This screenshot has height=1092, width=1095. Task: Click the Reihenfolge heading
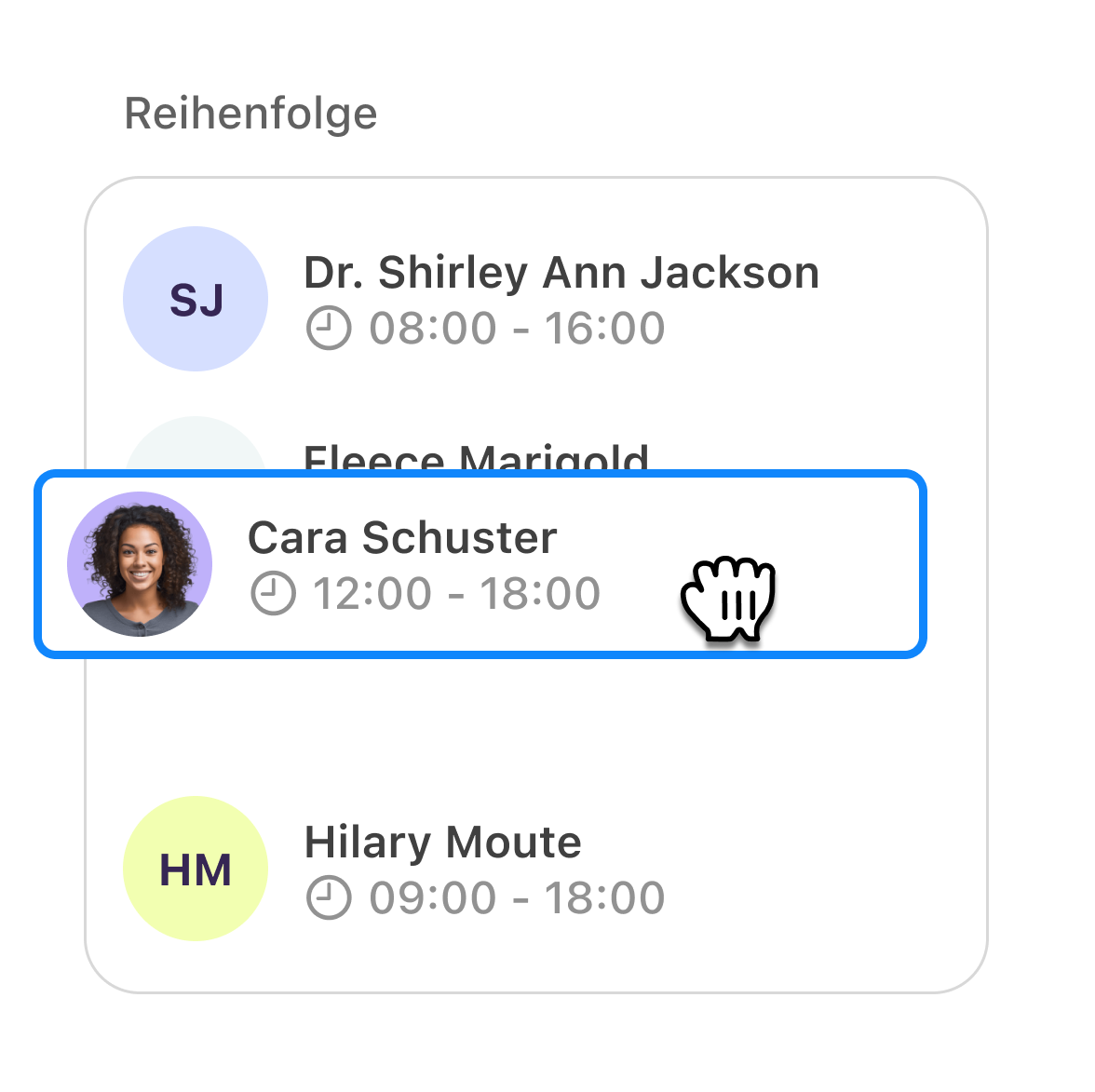coord(251,112)
